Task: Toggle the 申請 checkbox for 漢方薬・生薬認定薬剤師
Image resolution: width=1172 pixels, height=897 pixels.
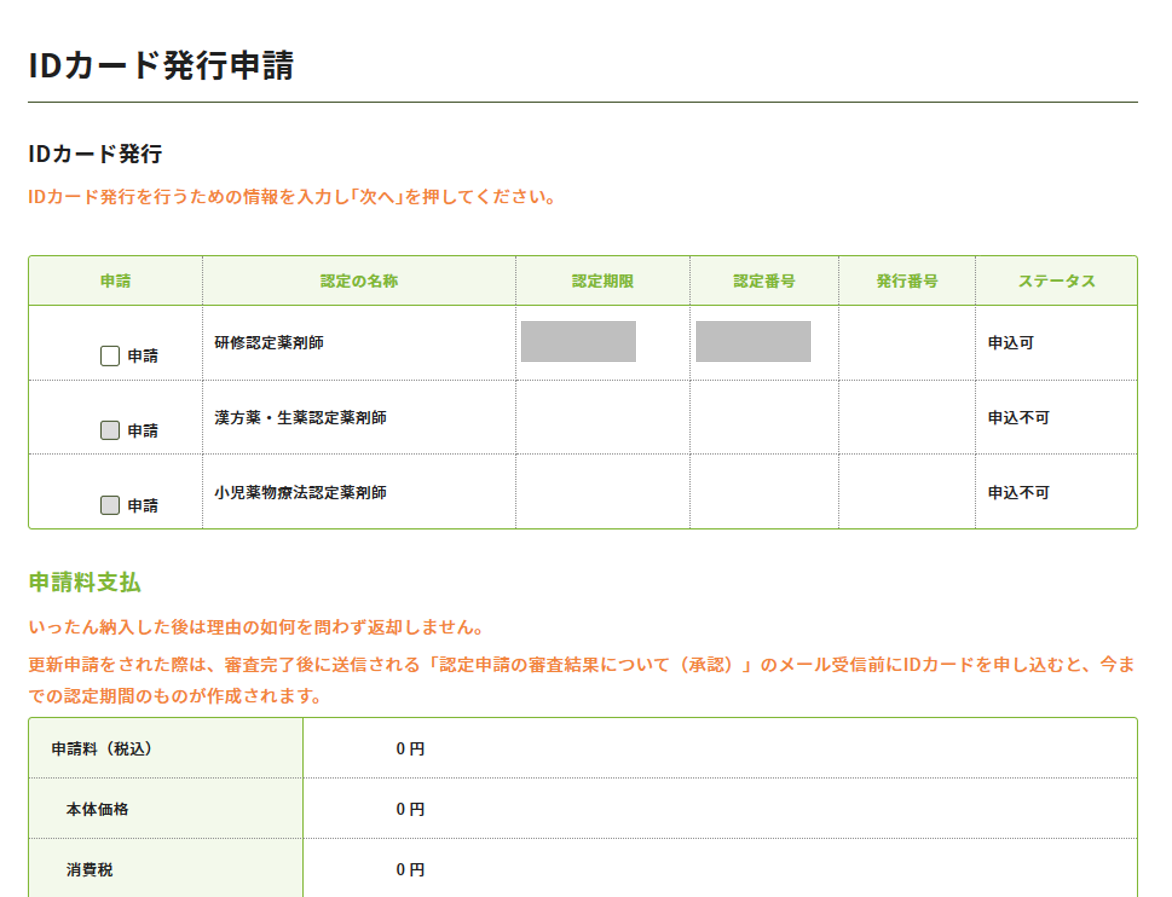Action: click(x=110, y=431)
